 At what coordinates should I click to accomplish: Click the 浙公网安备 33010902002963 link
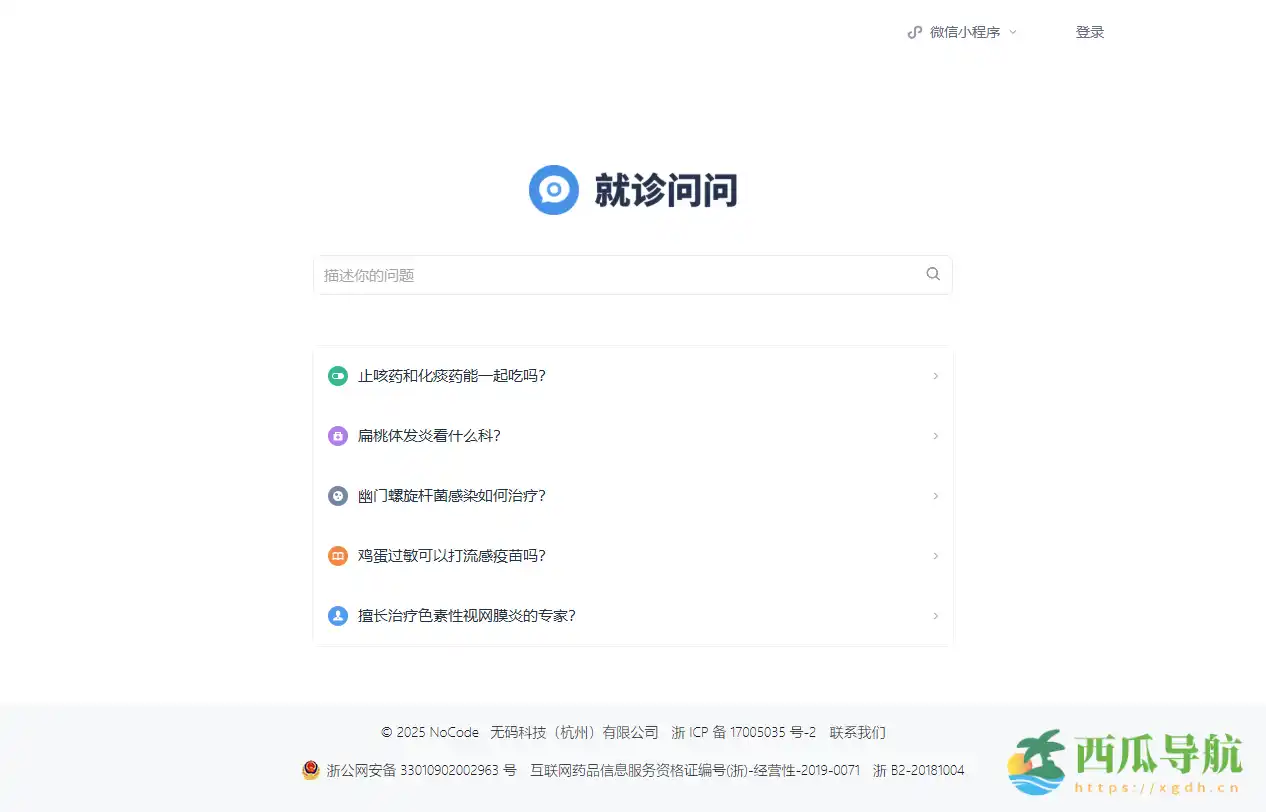(416, 770)
